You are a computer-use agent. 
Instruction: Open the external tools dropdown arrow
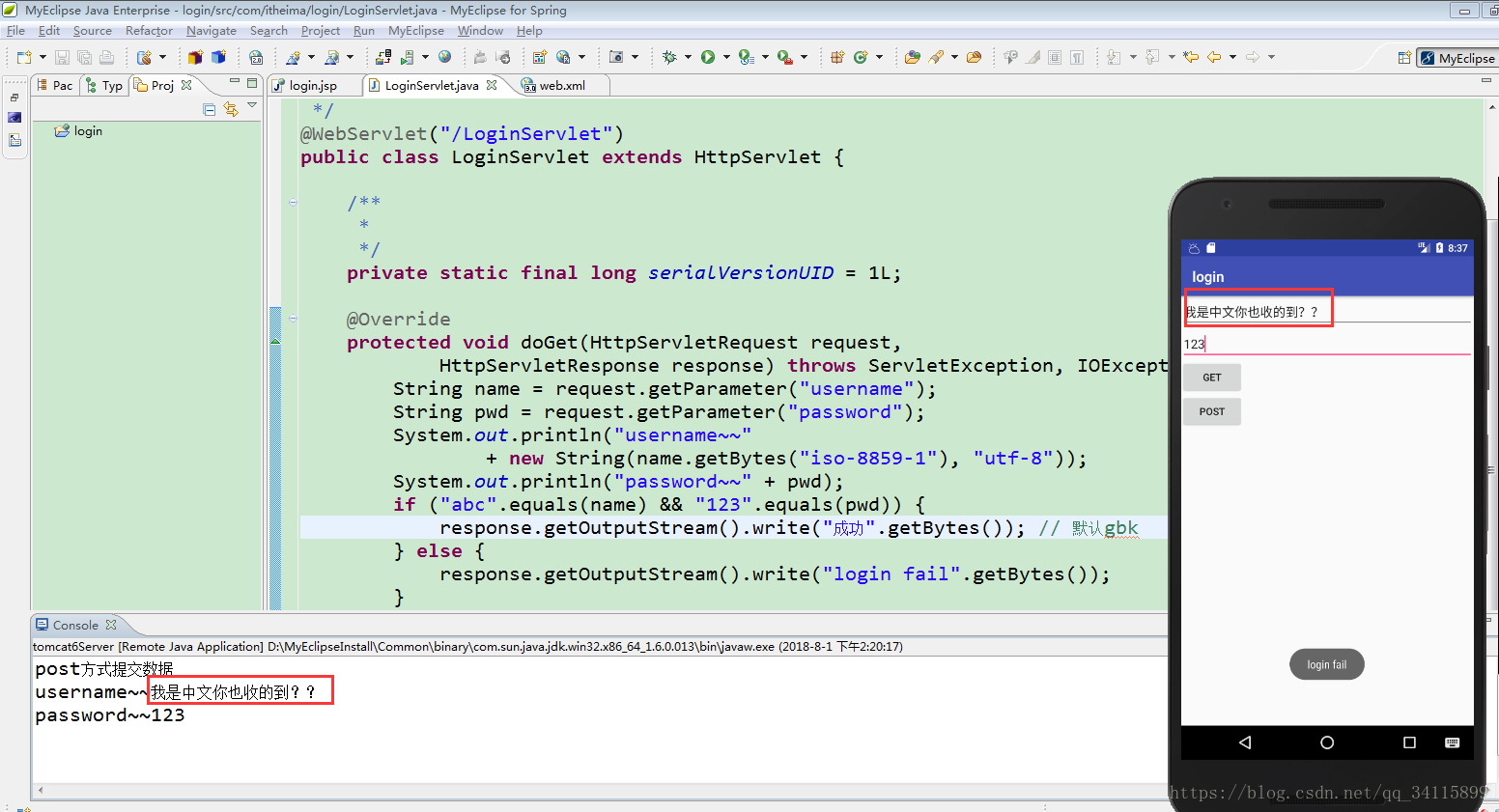pyautogui.click(x=804, y=58)
